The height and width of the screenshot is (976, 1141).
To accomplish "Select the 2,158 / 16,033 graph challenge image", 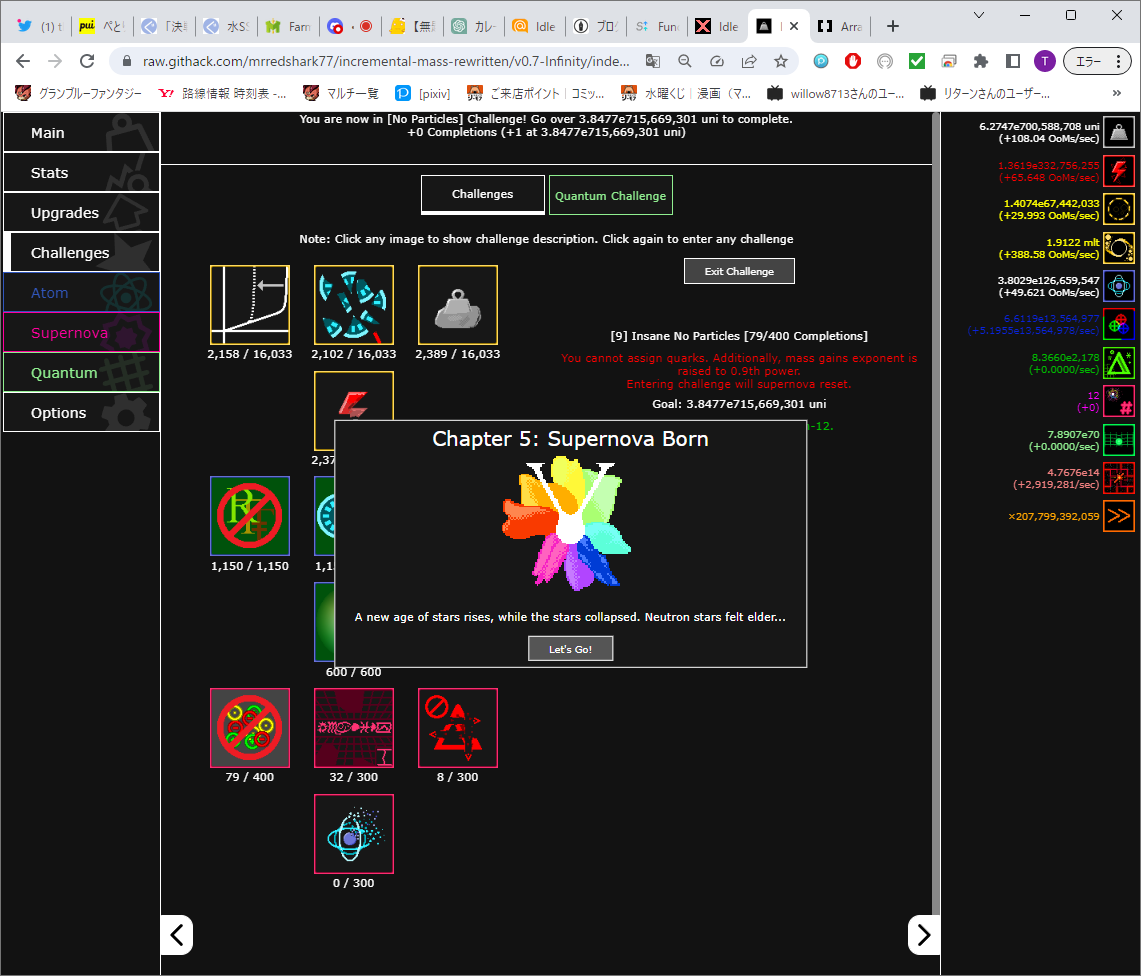I will [250, 305].
